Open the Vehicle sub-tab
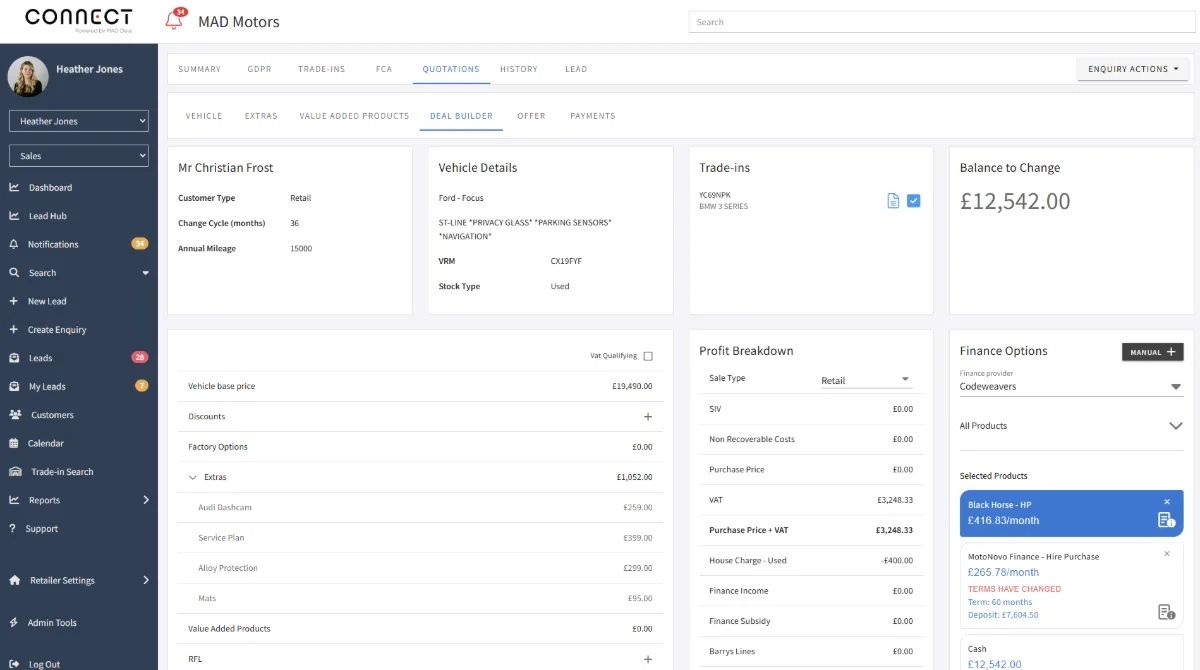 (x=204, y=116)
